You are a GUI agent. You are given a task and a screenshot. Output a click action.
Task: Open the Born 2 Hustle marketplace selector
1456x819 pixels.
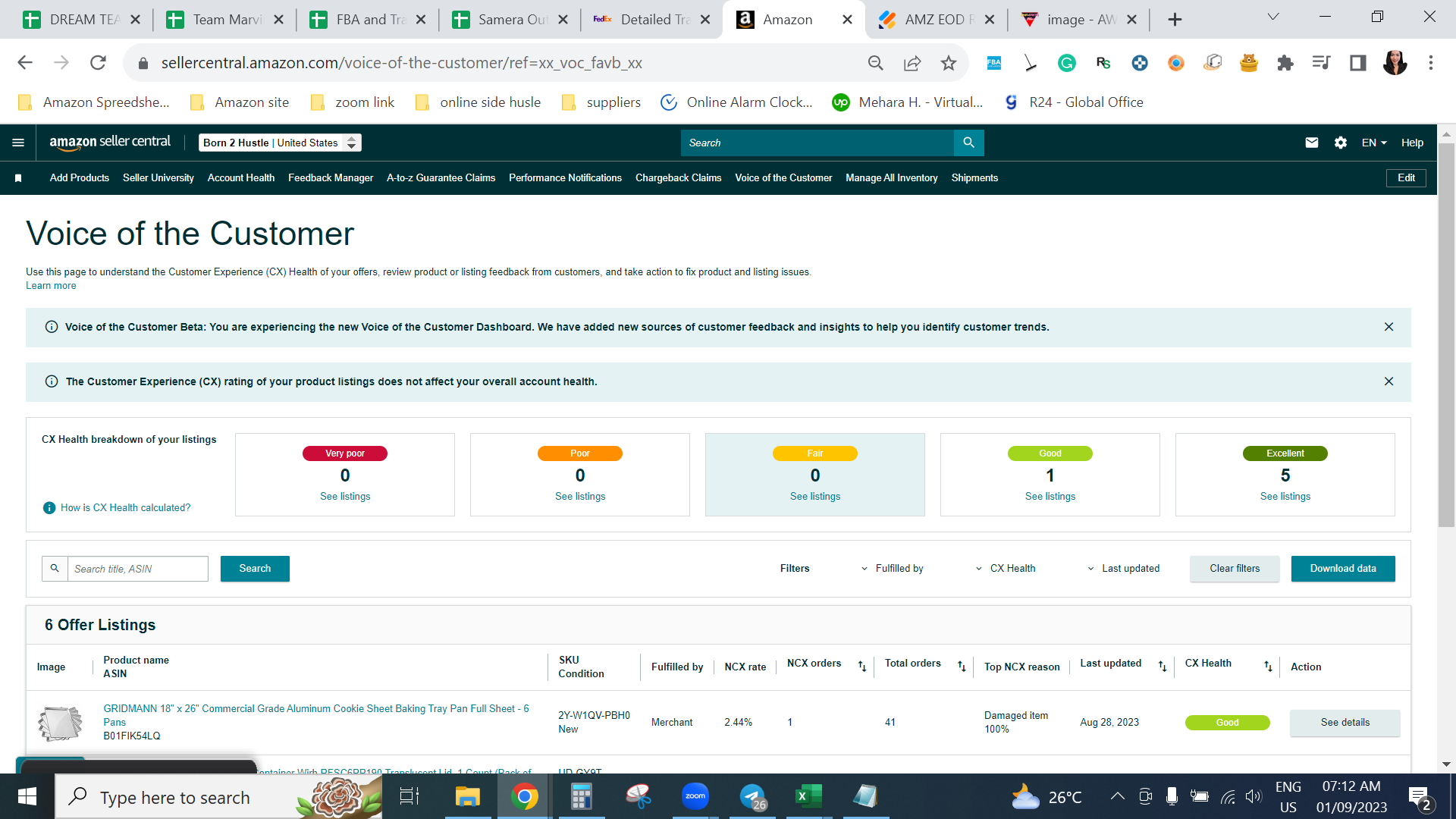[280, 143]
